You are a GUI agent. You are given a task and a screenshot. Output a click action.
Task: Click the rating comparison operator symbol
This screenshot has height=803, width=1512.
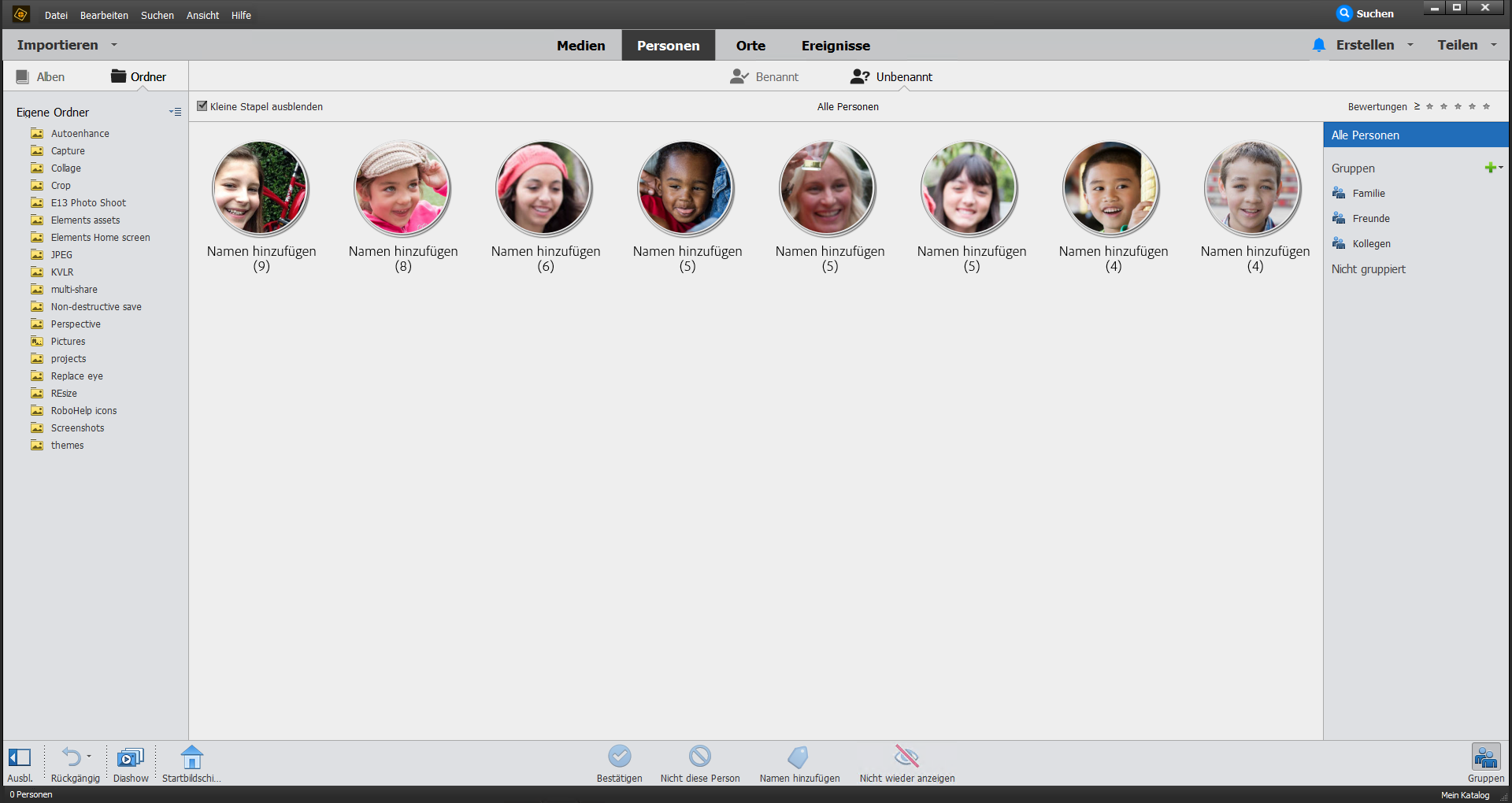pyautogui.click(x=1417, y=106)
